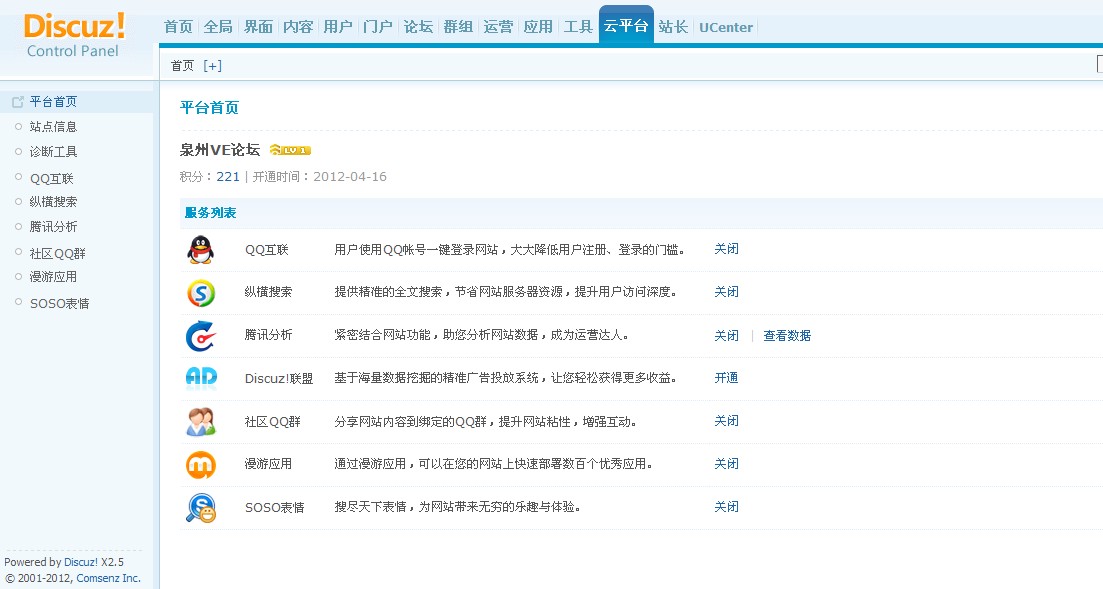This screenshot has width=1103, height=589.
Task: Open the 运营 top menu
Action: (498, 27)
